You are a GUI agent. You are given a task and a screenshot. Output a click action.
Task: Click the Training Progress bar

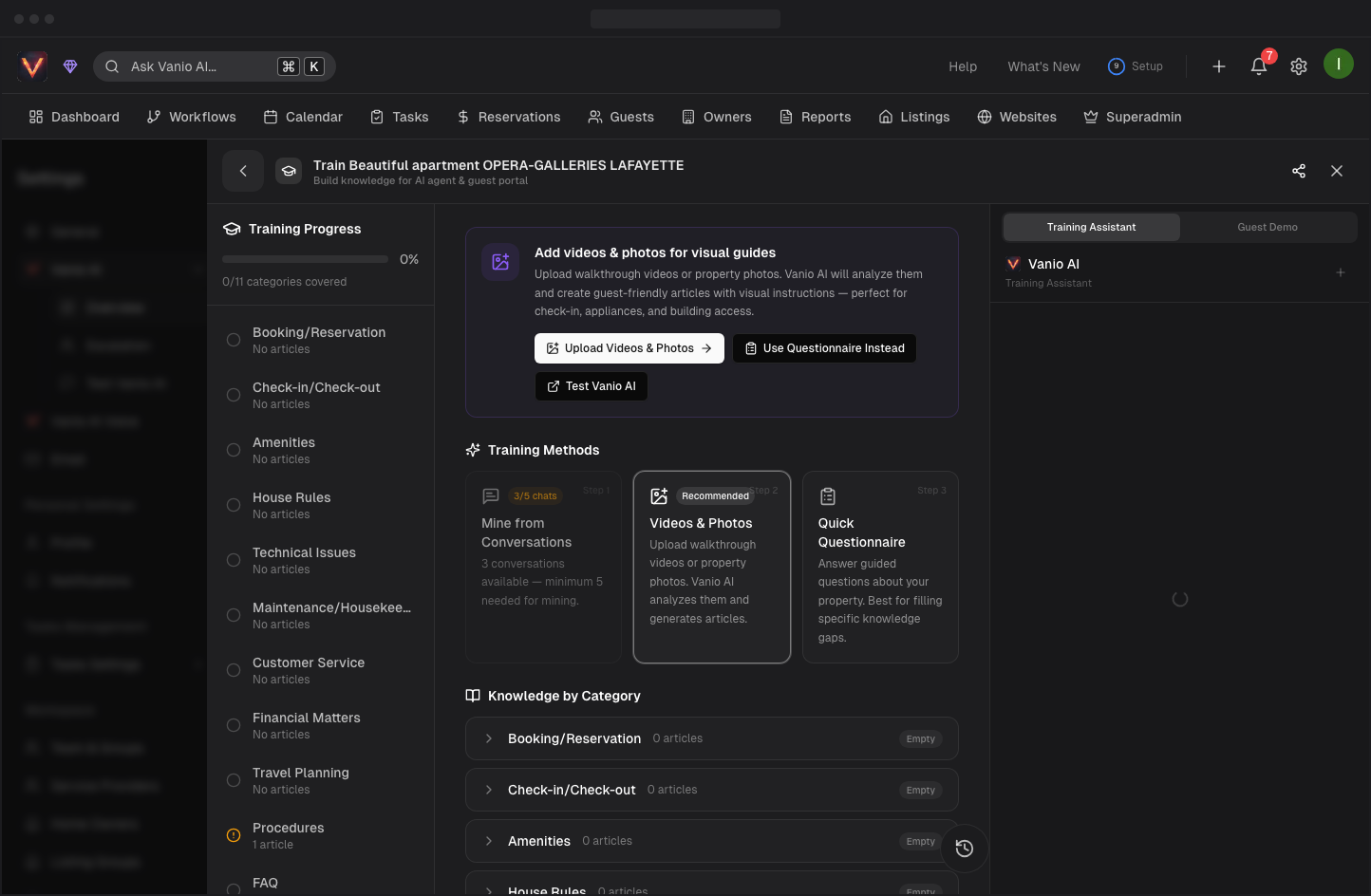pos(305,259)
